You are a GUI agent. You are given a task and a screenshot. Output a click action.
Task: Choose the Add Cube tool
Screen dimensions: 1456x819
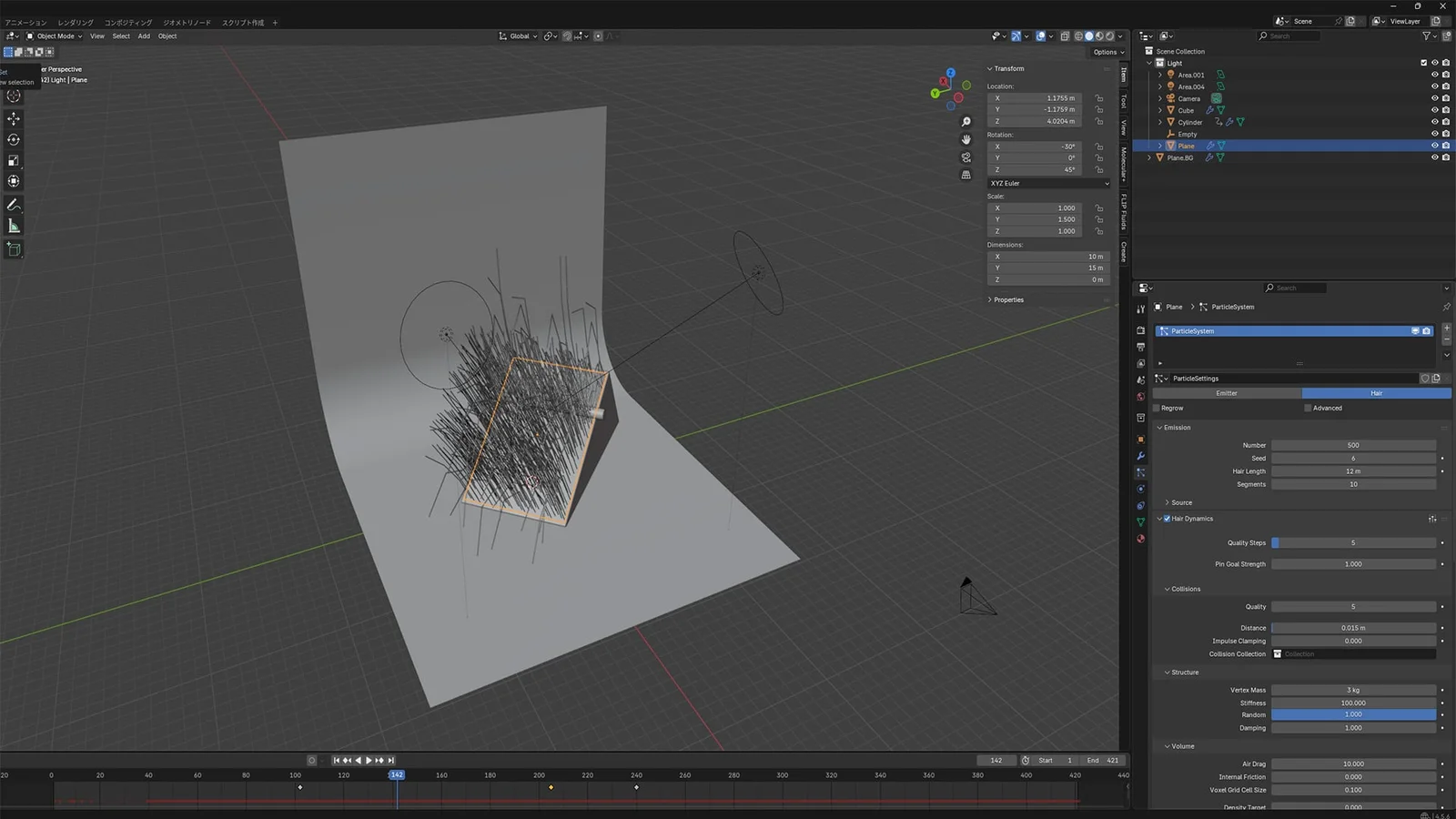(14, 249)
